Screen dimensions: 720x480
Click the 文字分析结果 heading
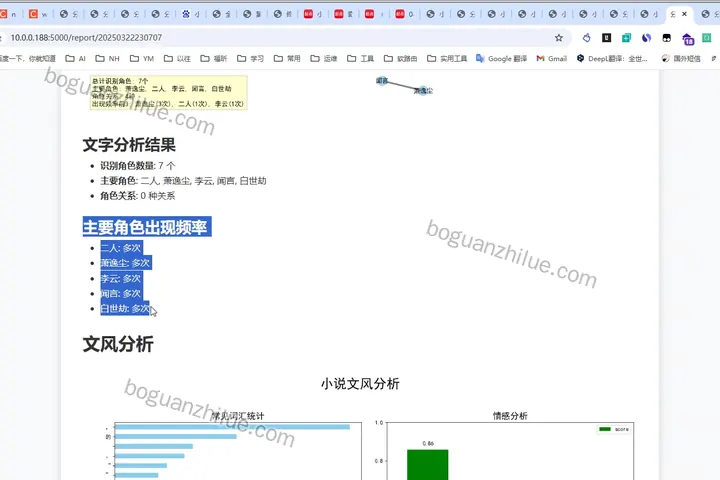(129, 145)
